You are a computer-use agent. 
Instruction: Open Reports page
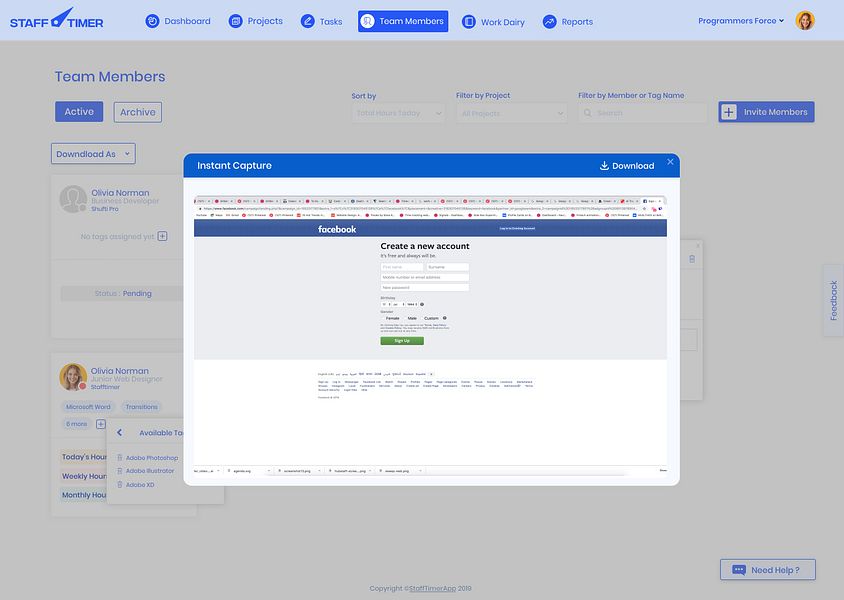567,22
